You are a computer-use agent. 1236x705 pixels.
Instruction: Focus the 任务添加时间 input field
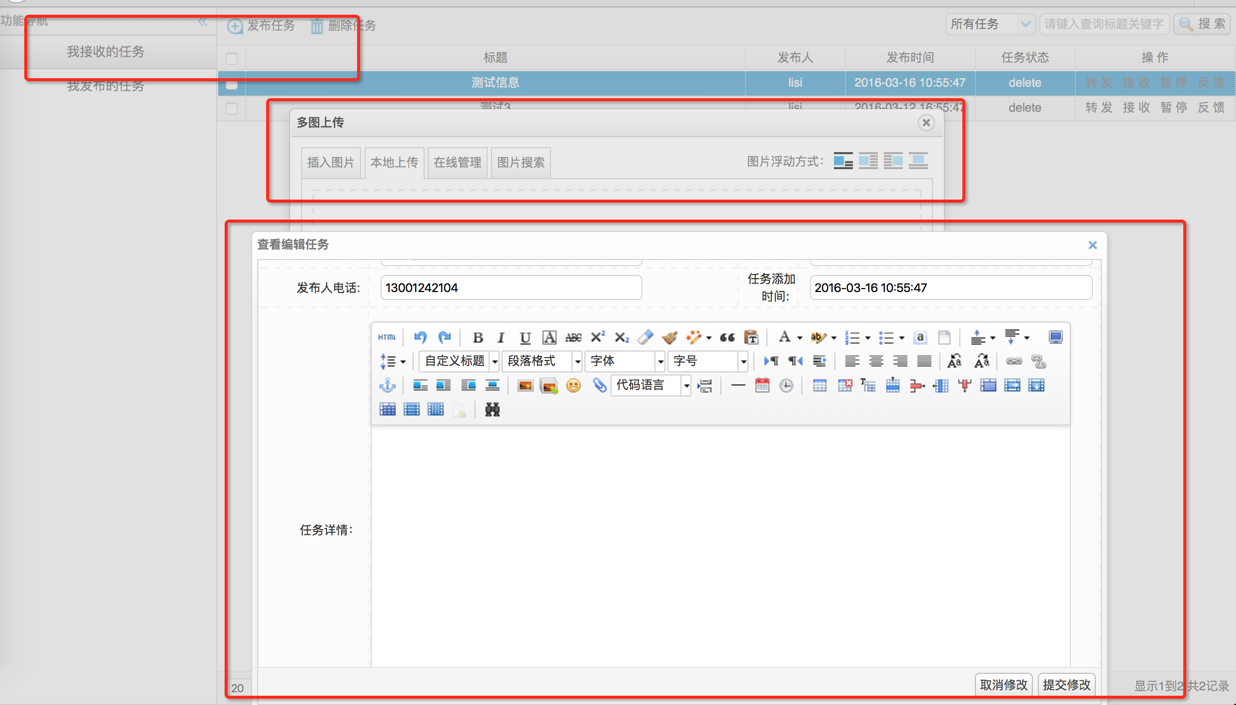[x=951, y=288]
